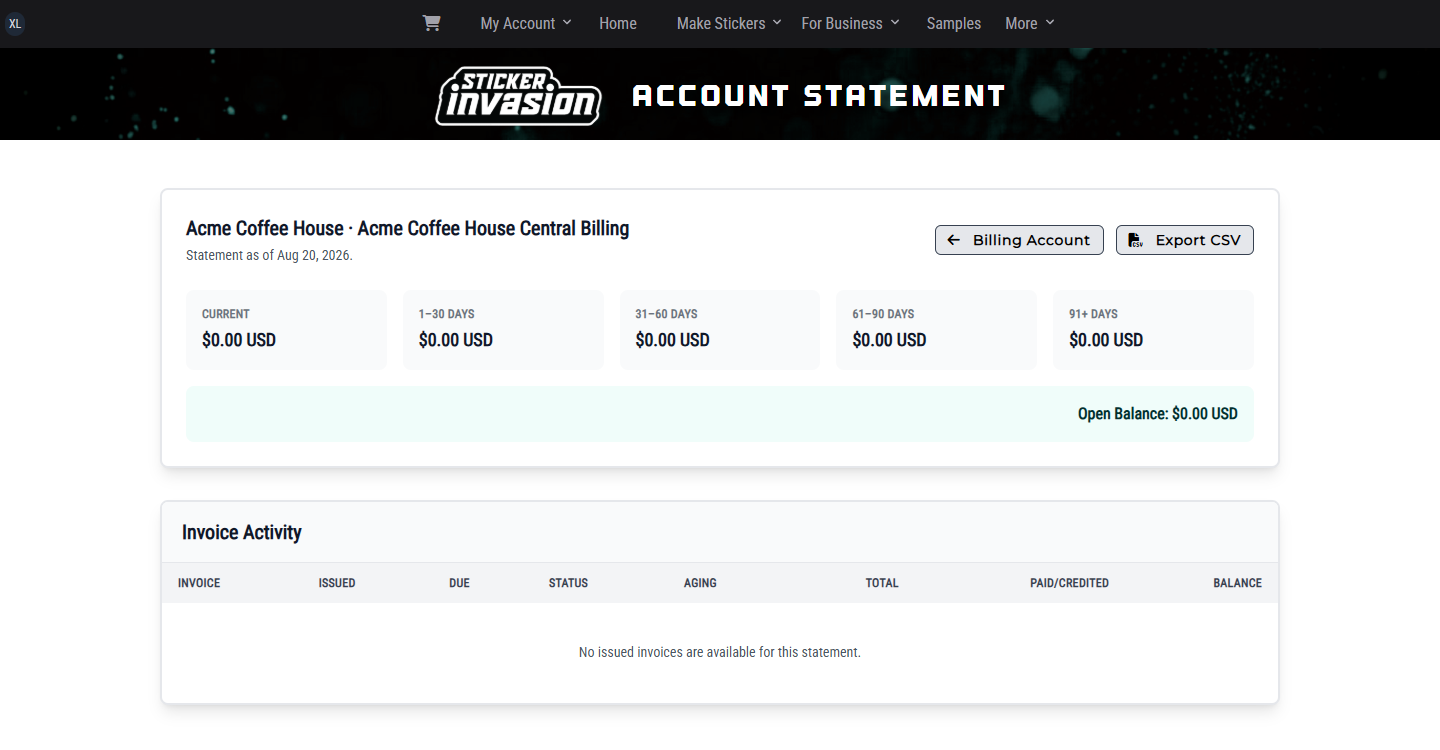Open the shopping cart icon
Screen dimensions: 1440x750
pos(431,23)
